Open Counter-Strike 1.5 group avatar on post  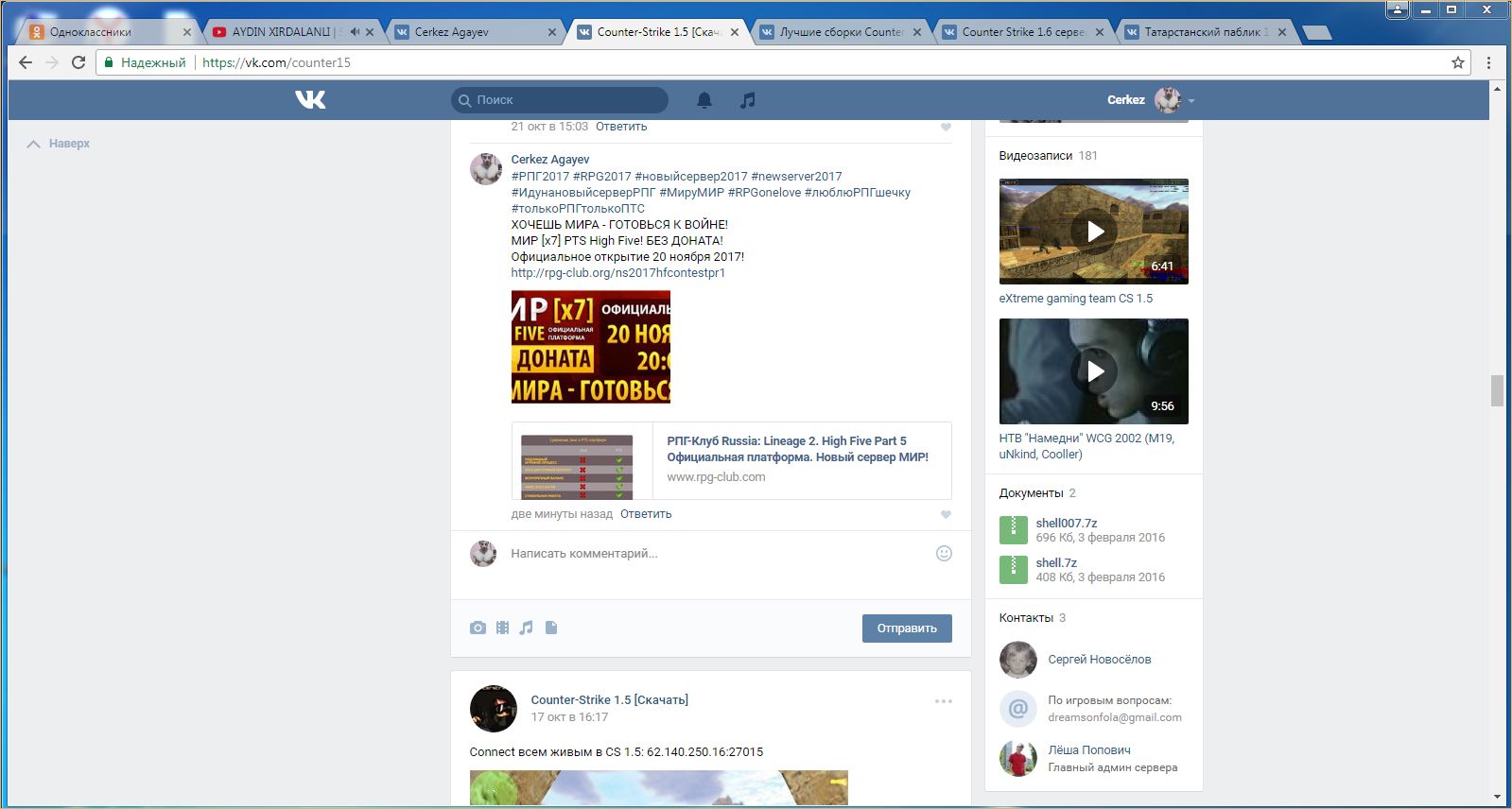click(494, 709)
